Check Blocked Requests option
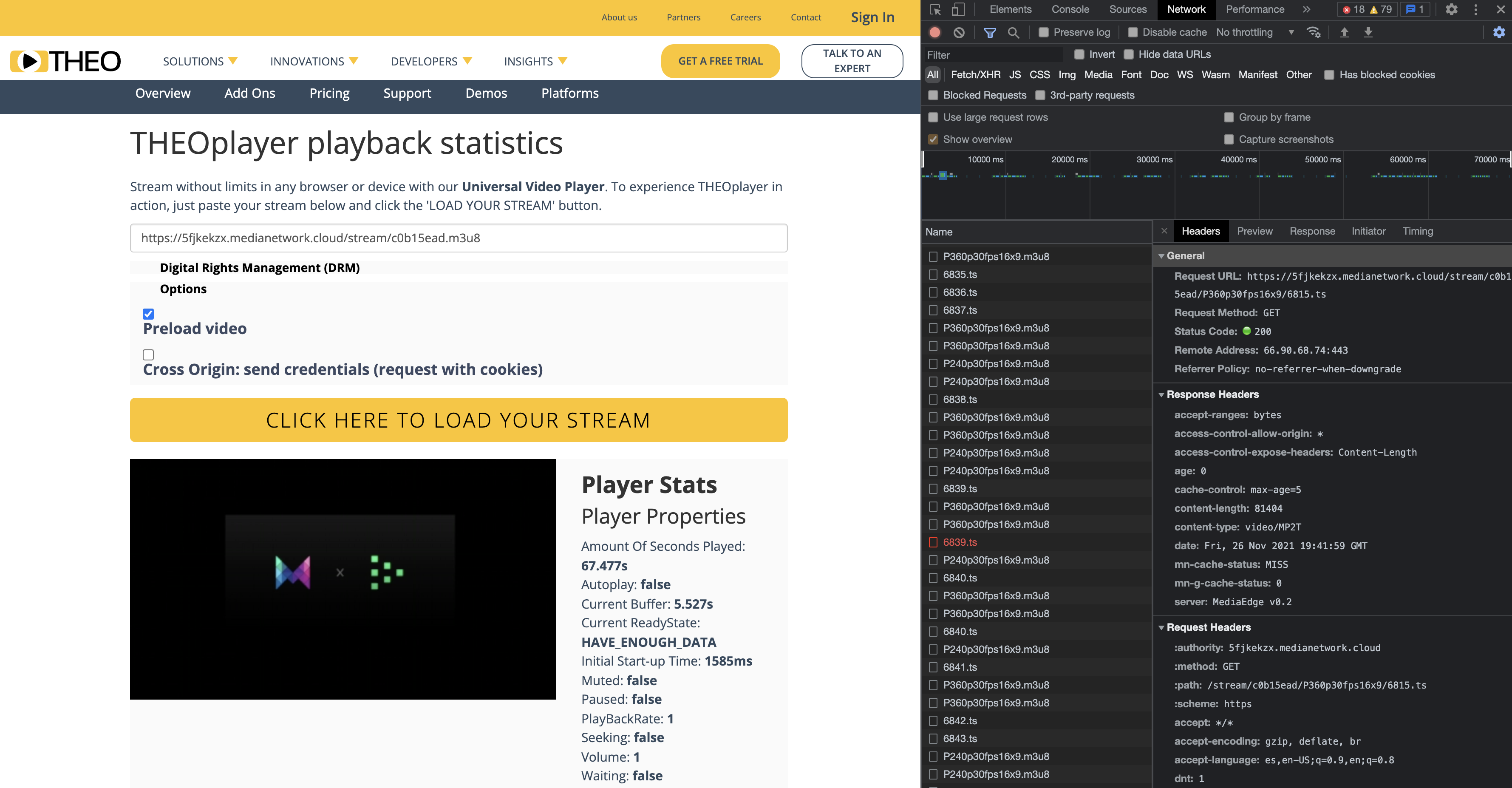Screen dimensions: 1512x788 [933, 95]
